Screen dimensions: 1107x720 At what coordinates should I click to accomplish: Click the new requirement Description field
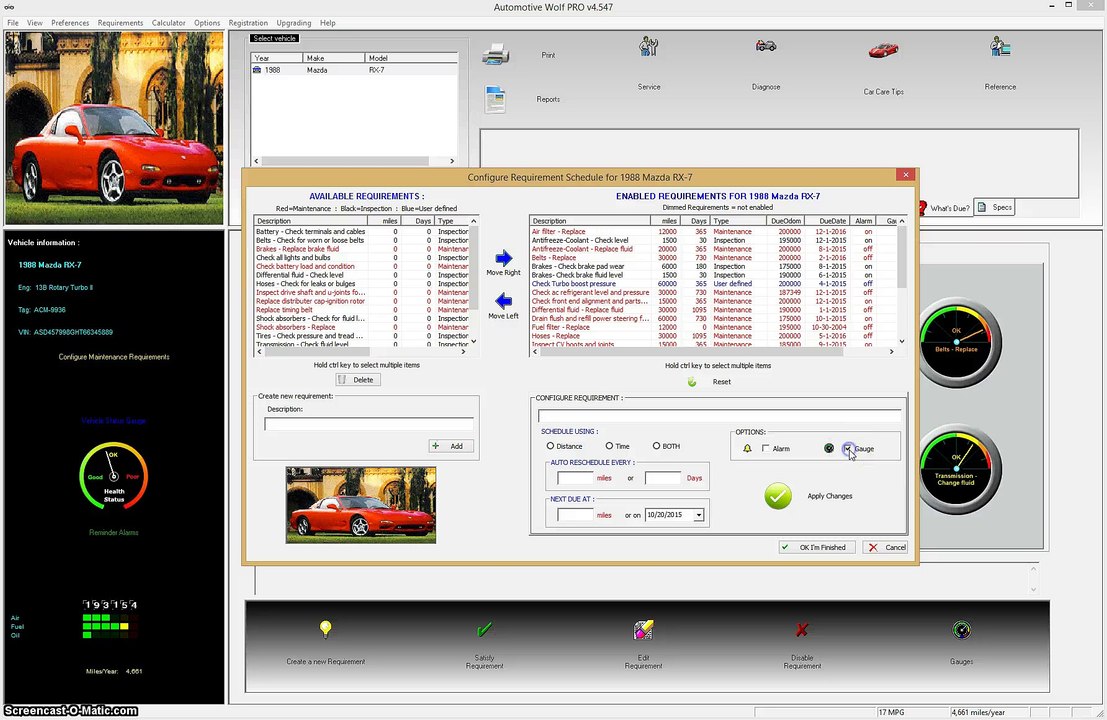(x=369, y=424)
